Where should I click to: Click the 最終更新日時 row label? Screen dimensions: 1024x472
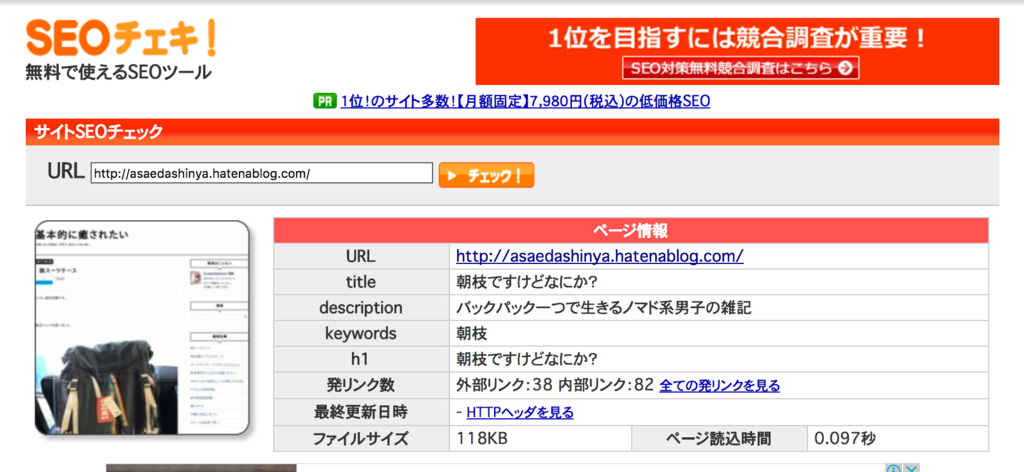point(361,413)
